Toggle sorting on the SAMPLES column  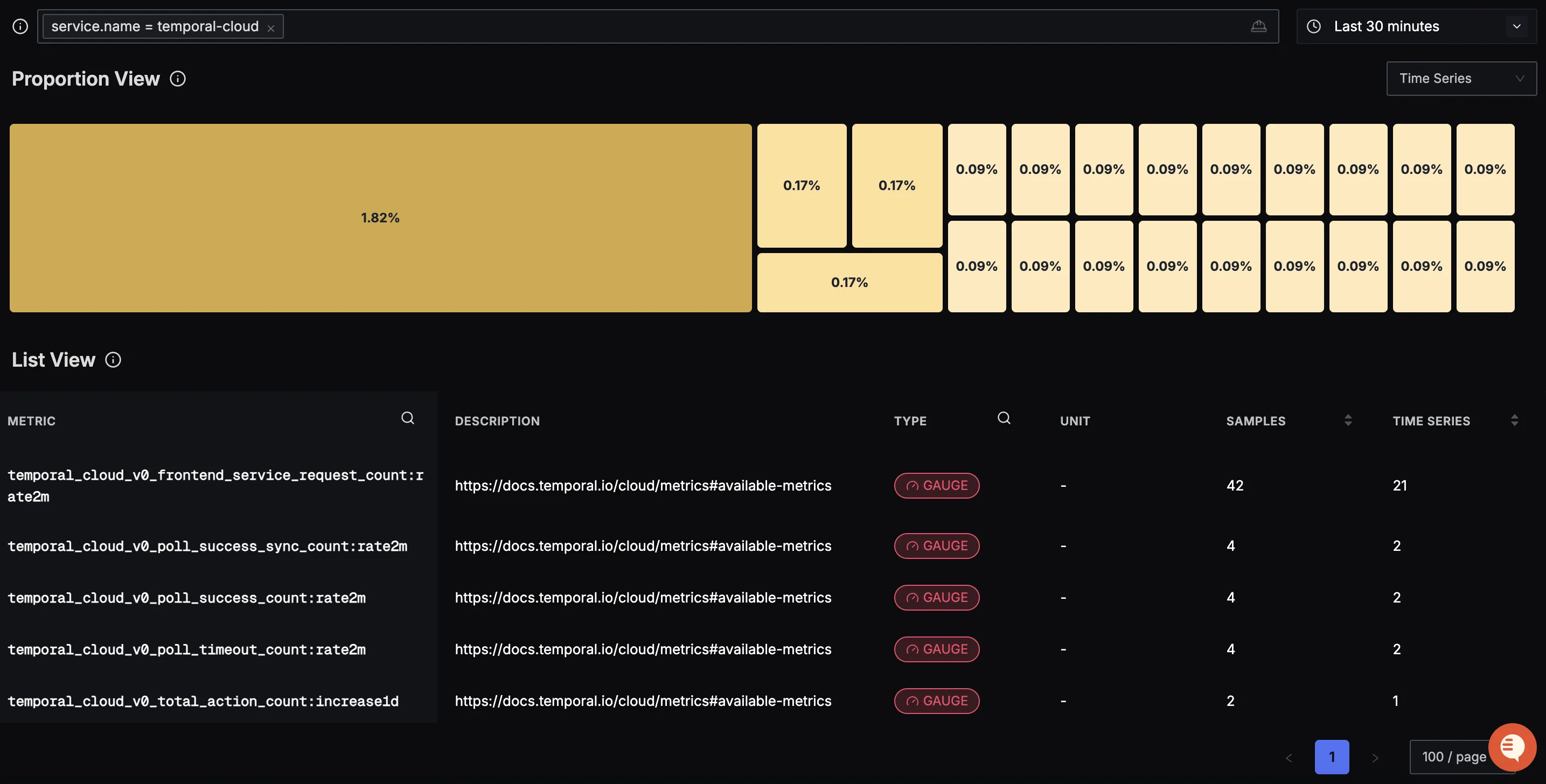pyautogui.click(x=1348, y=421)
